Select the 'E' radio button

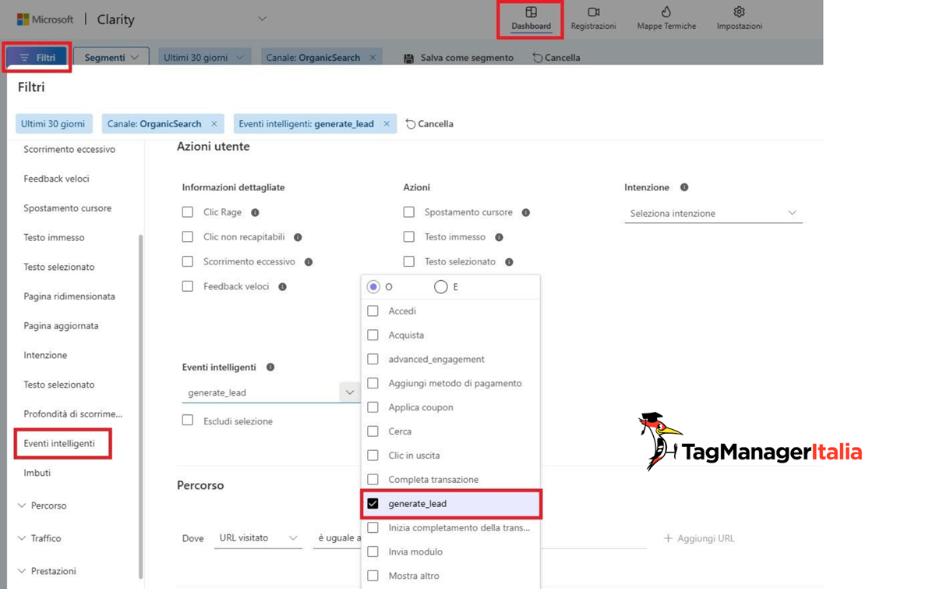pyautogui.click(x=440, y=287)
